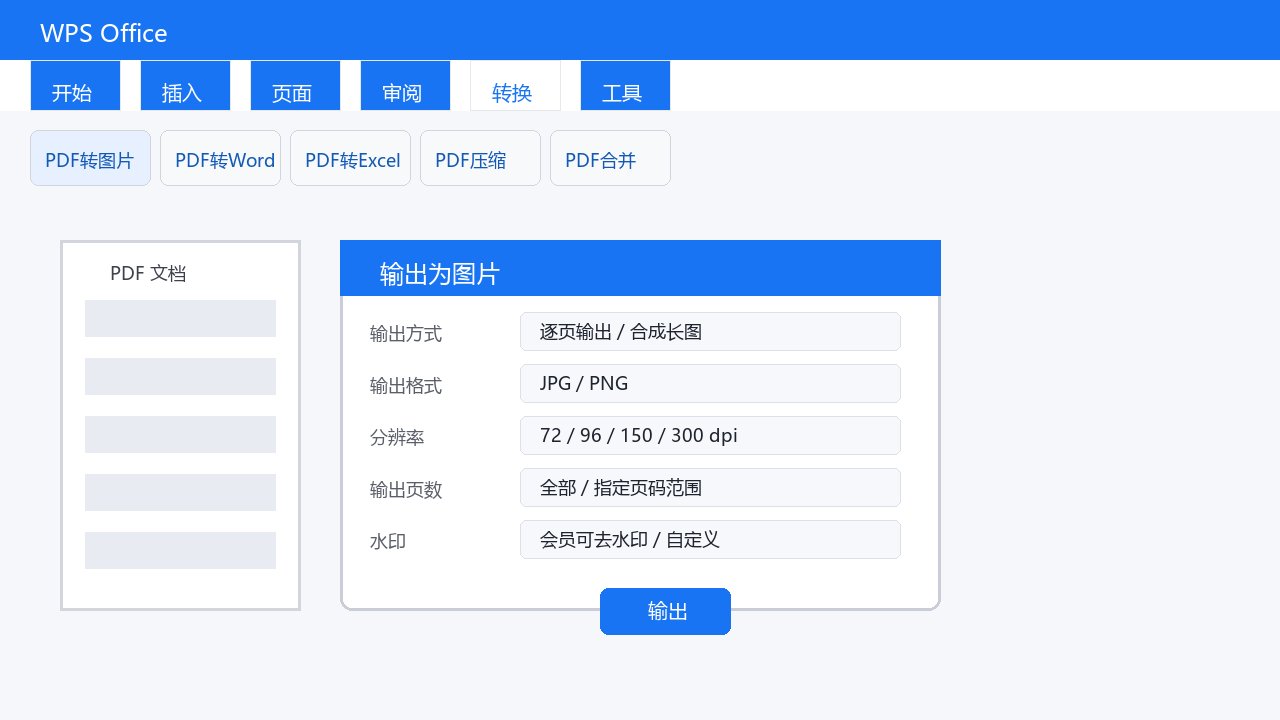Viewport: 1280px width, 720px height.
Task: Select the 审阅 tab
Action: (405, 86)
